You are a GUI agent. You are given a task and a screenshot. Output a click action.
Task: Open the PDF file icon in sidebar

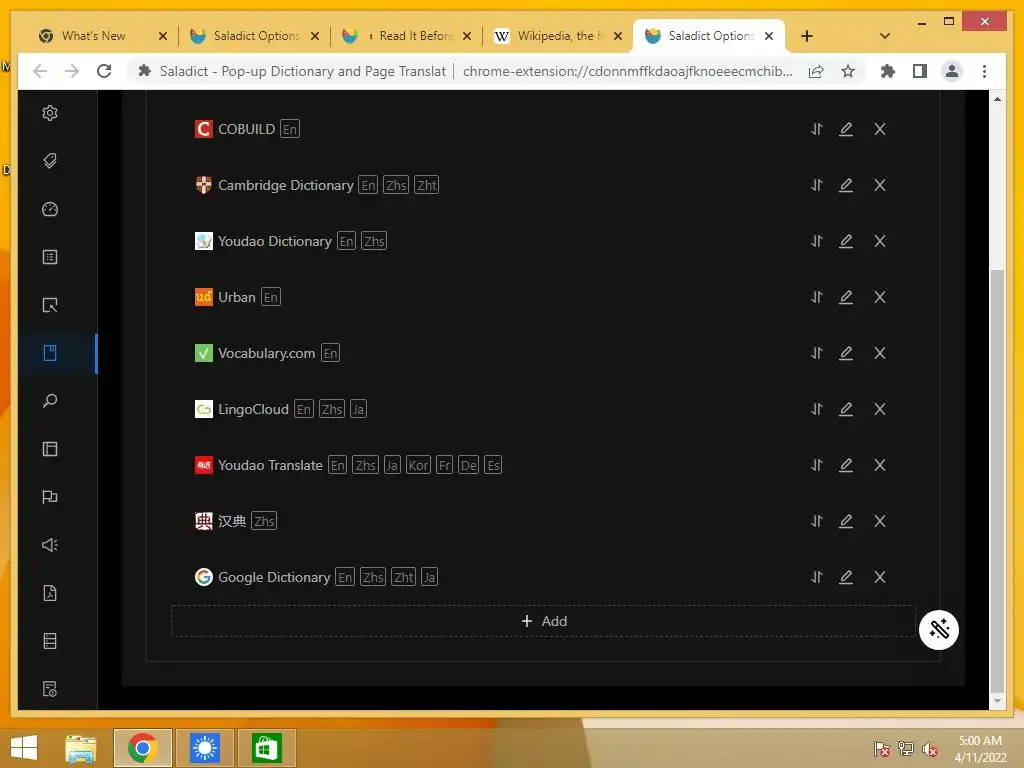click(50, 593)
